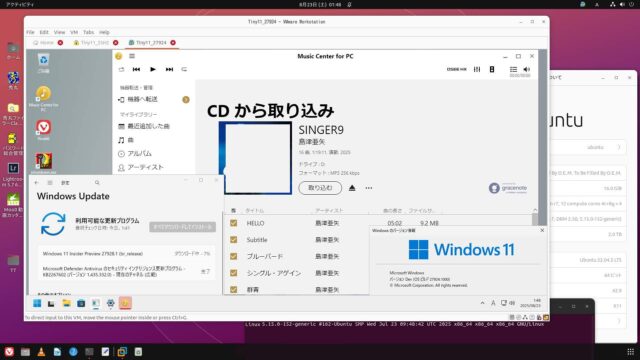Screen dimensions: 640x360
Task: Open the 曲 songs library item
Action: tap(126, 140)
